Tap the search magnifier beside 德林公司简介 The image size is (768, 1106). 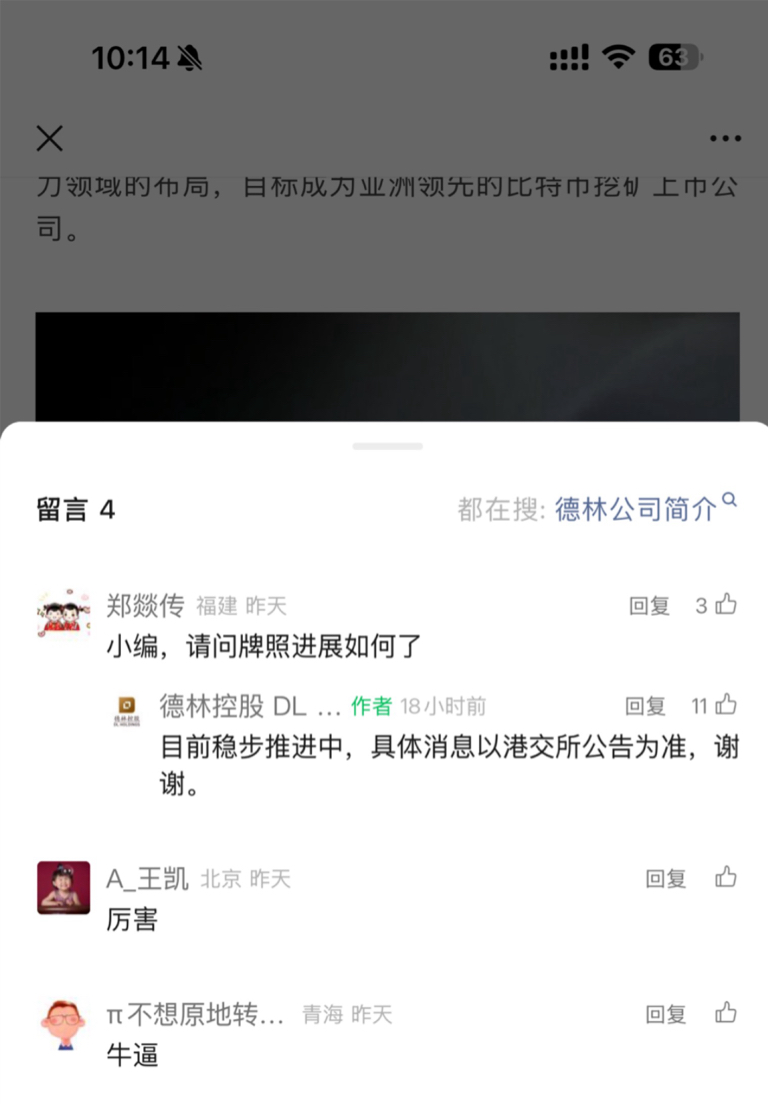coord(730,500)
